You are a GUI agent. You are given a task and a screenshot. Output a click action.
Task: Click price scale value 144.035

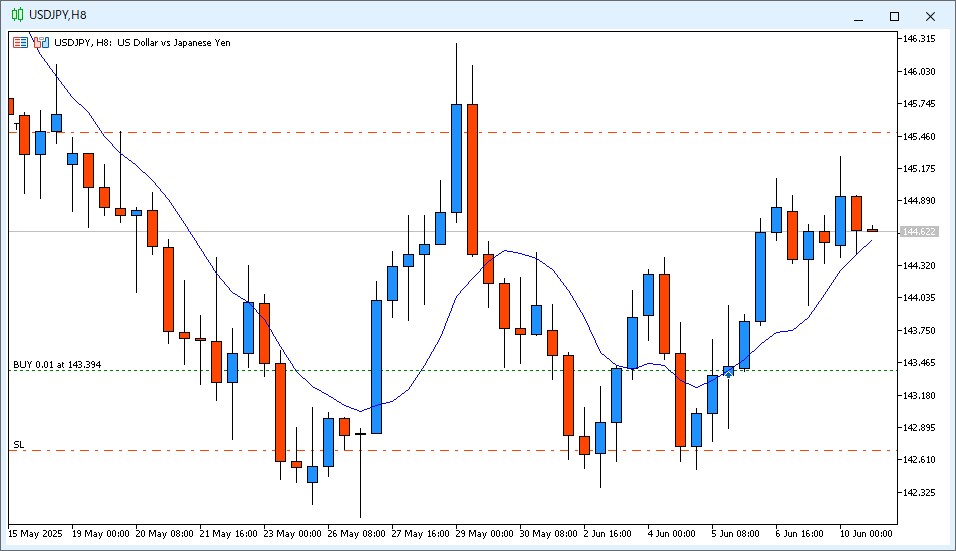[x=919, y=298]
